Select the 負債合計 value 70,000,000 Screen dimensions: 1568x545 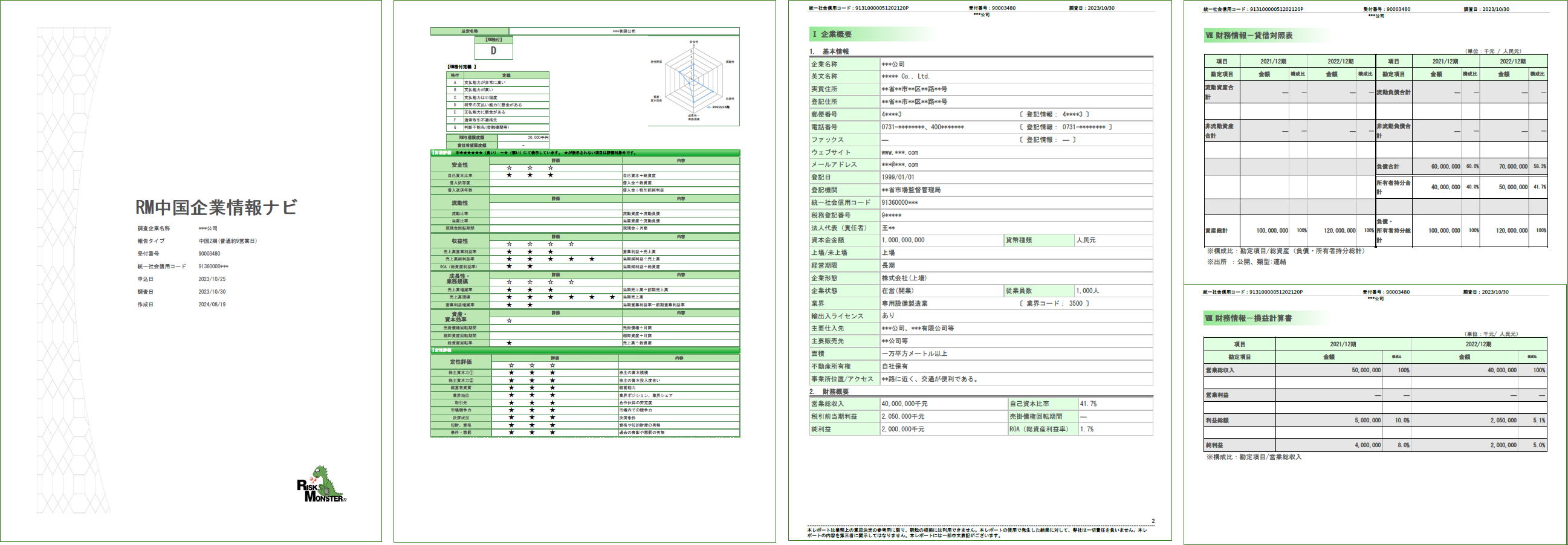(x=1512, y=167)
